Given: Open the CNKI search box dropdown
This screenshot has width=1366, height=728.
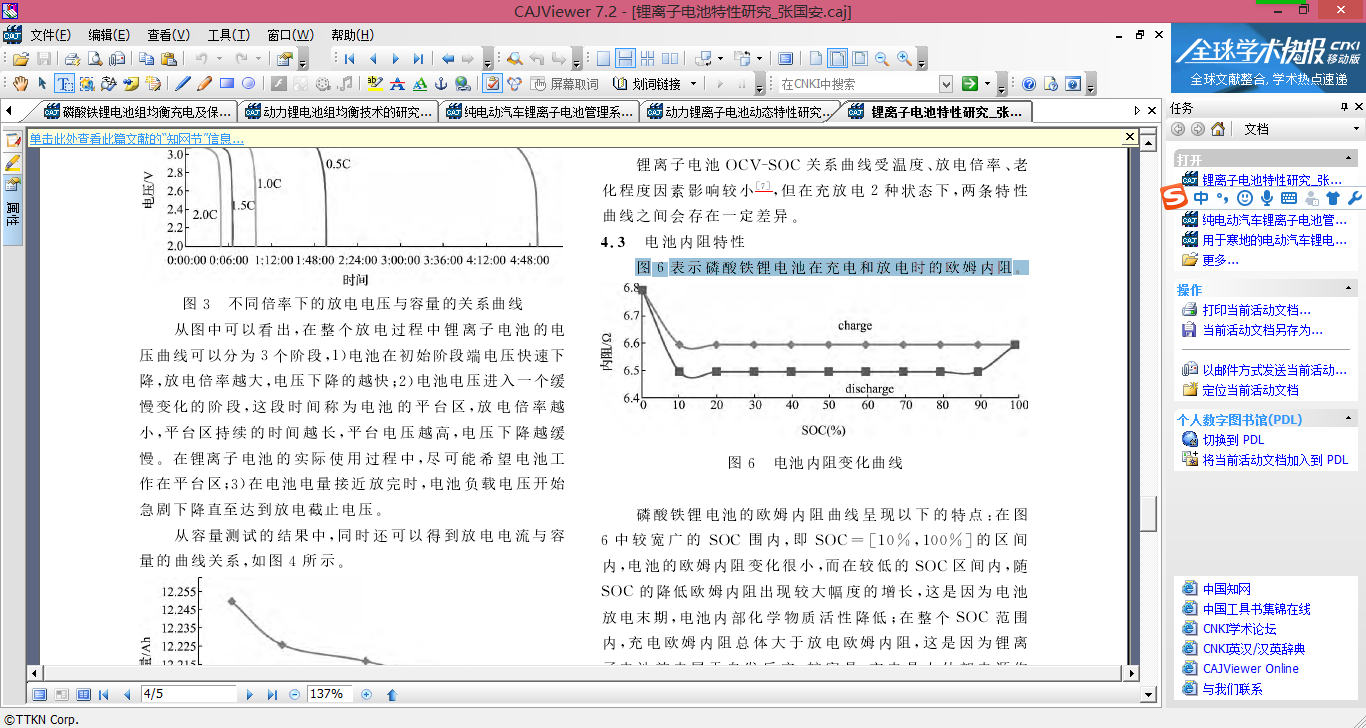Looking at the screenshot, I should click(x=945, y=84).
